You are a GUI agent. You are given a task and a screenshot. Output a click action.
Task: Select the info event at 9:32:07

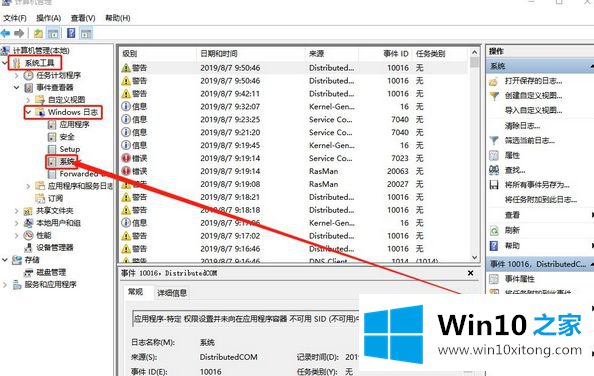294,106
